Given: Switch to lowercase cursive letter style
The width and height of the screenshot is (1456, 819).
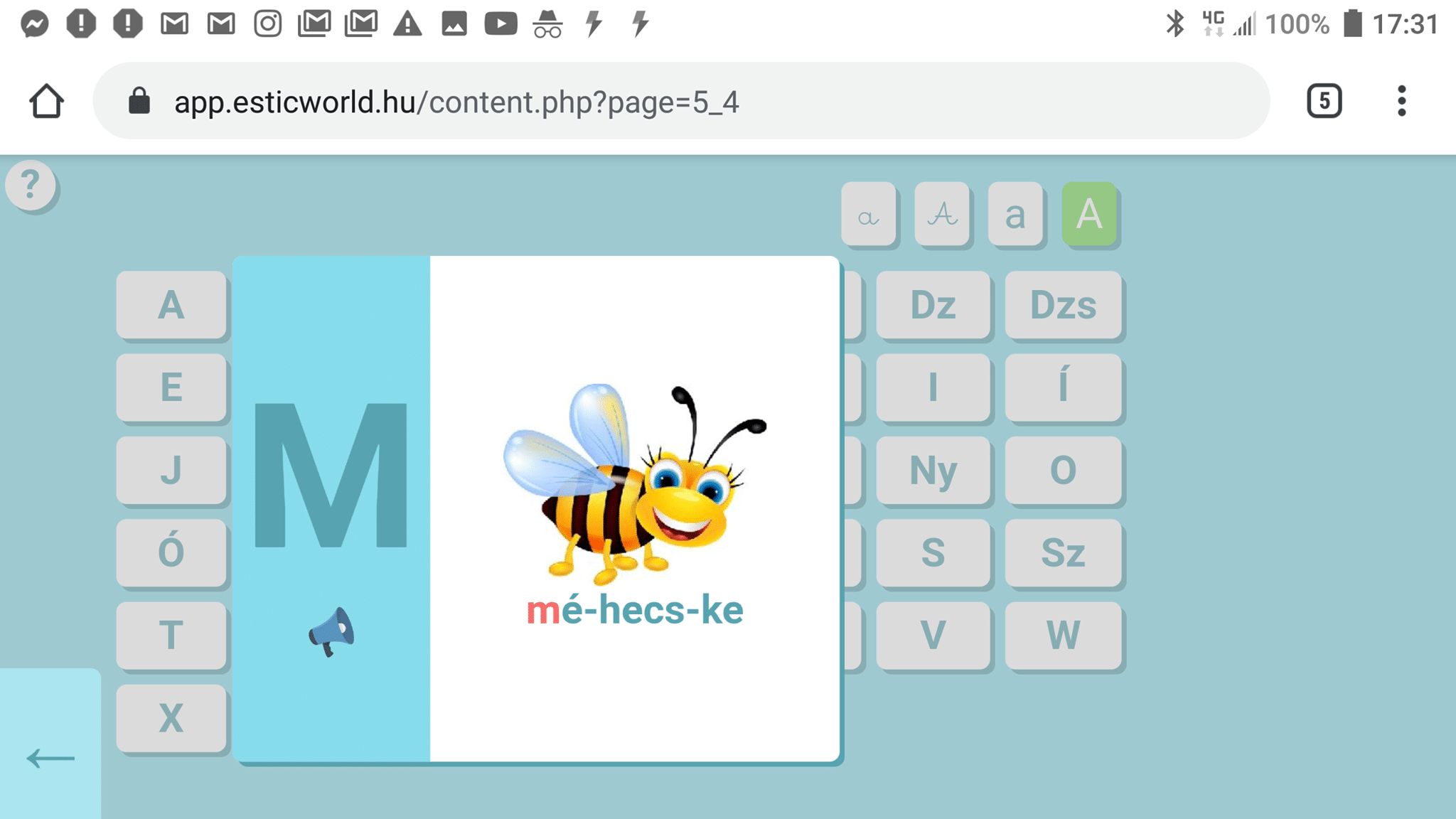Looking at the screenshot, I should [868, 215].
